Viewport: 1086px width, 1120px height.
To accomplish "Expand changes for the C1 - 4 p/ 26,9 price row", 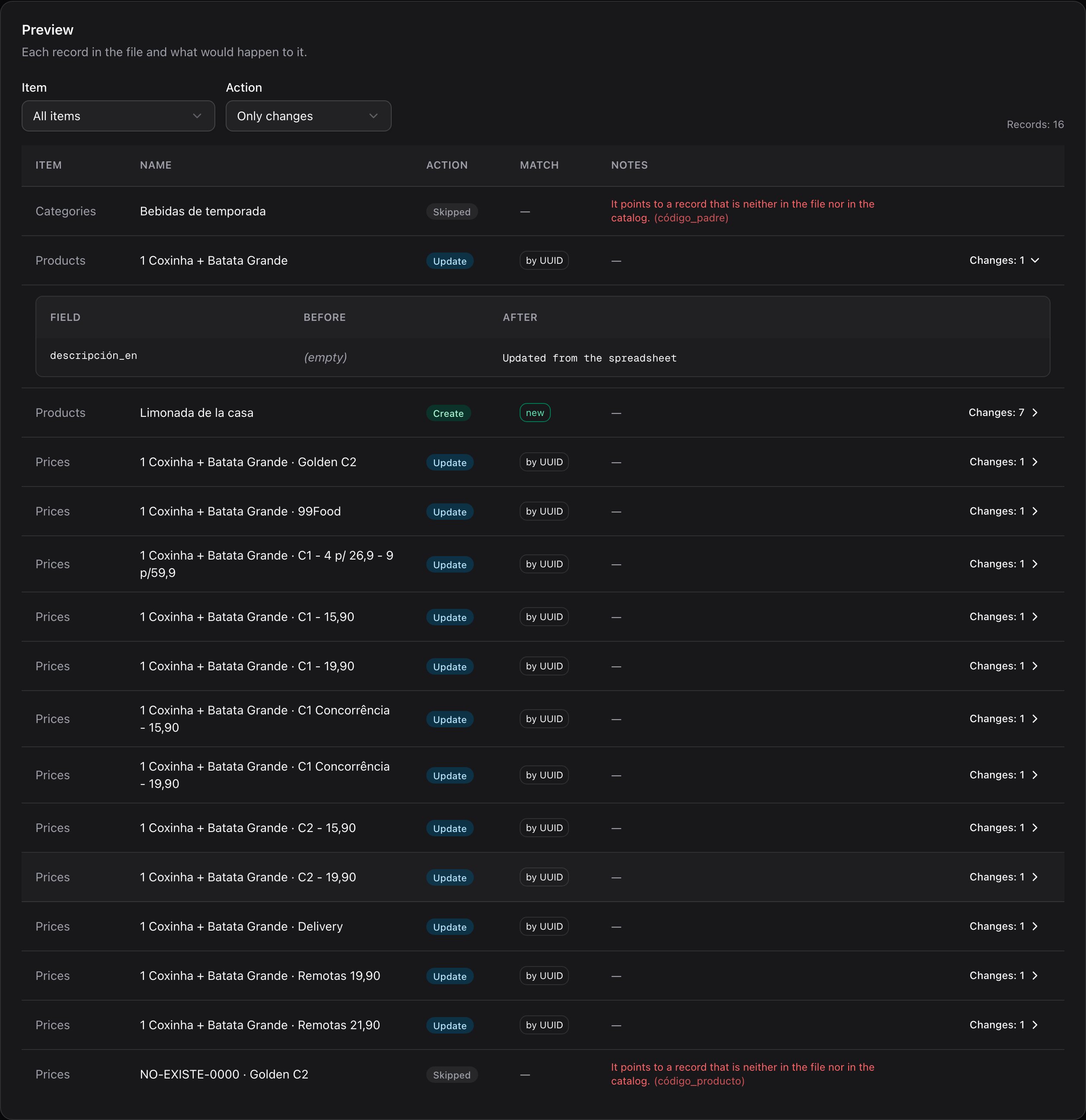I will click(x=1004, y=564).
